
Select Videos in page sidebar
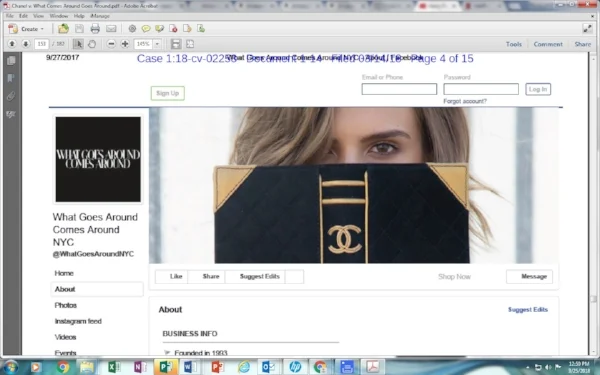coord(65,337)
